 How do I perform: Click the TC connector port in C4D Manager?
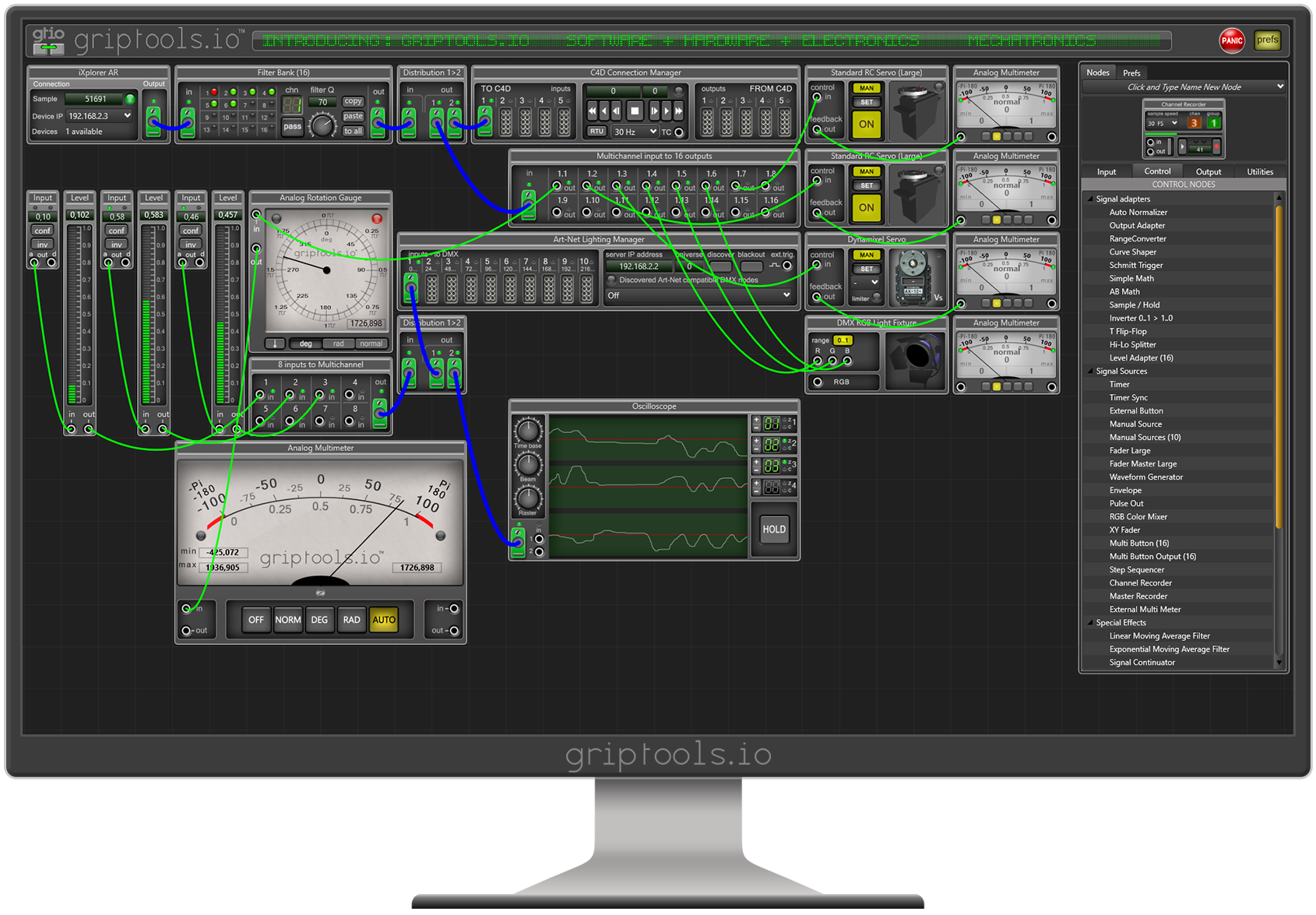click(679, 132)
